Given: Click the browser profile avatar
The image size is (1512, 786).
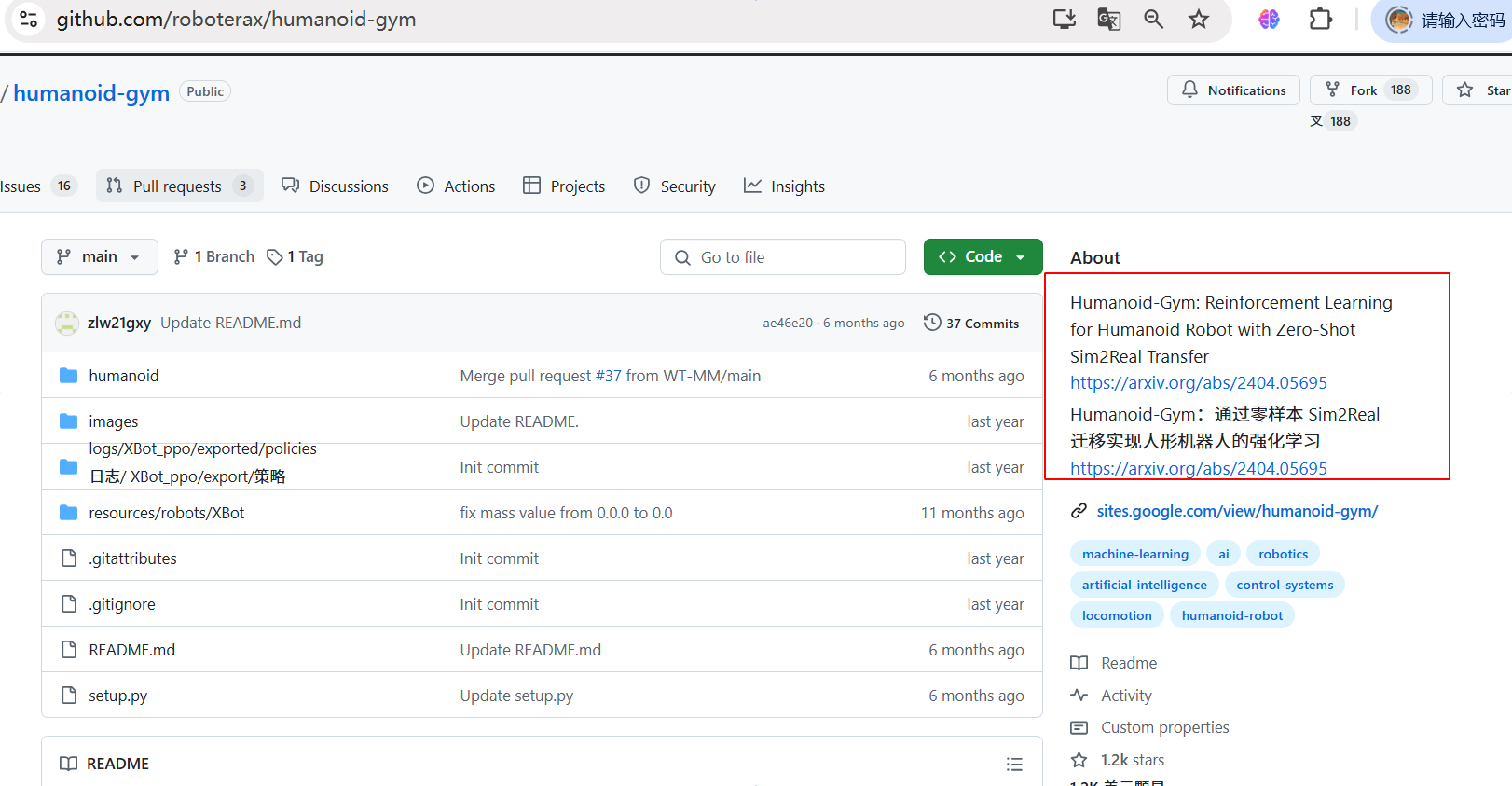Looking at the screenshot, I should 1399,20.
